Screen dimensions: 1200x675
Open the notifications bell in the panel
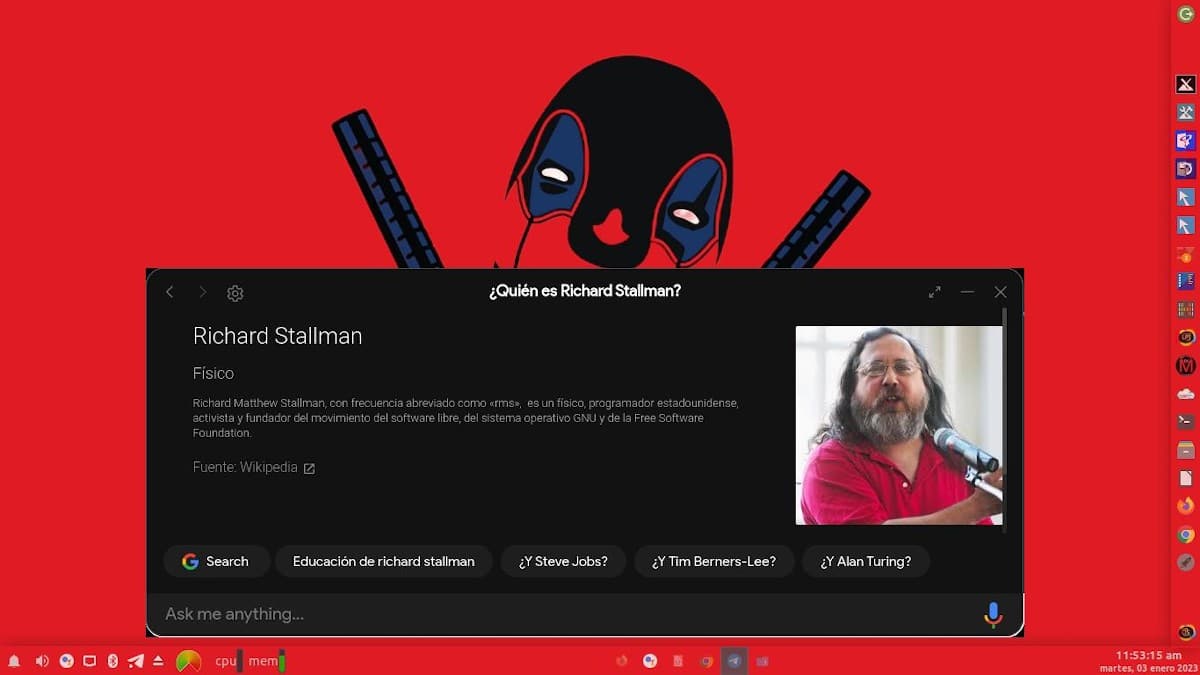tap(14, 661)
